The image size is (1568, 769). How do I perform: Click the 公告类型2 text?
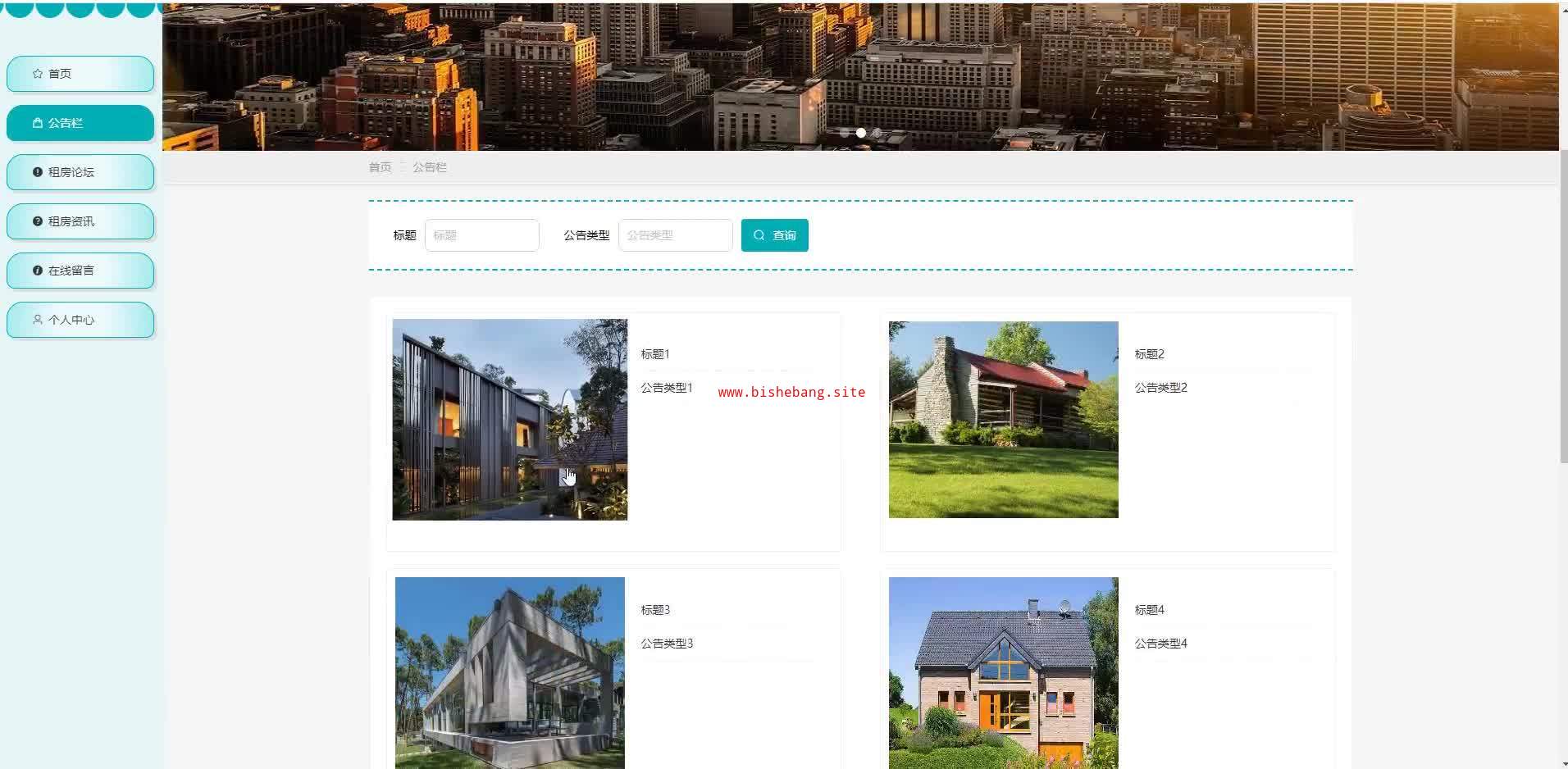tap(1161, 388)
